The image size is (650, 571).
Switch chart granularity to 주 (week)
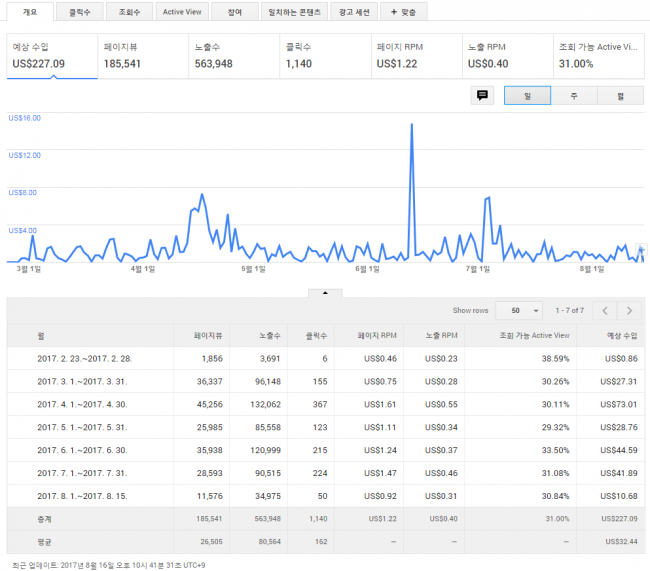point(574,95)
